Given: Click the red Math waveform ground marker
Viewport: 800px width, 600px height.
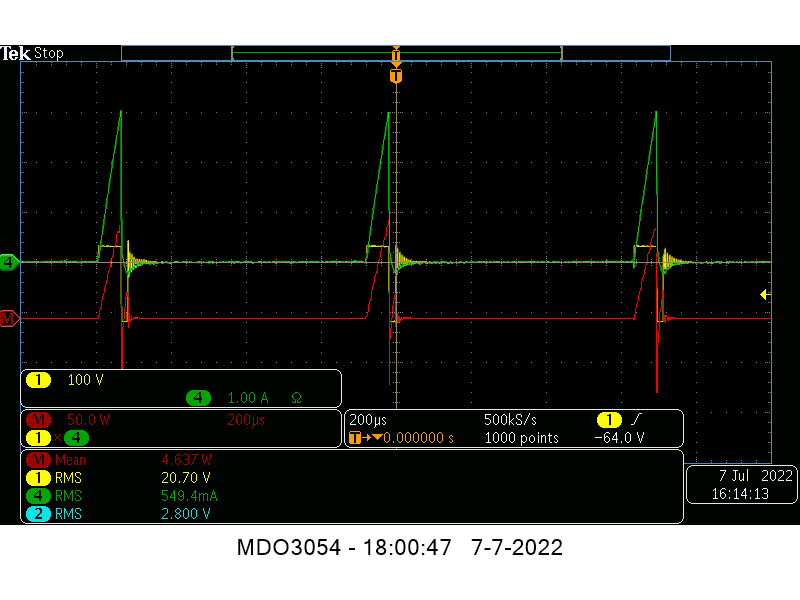Looking at the screenshot, I should coord(9,319).
